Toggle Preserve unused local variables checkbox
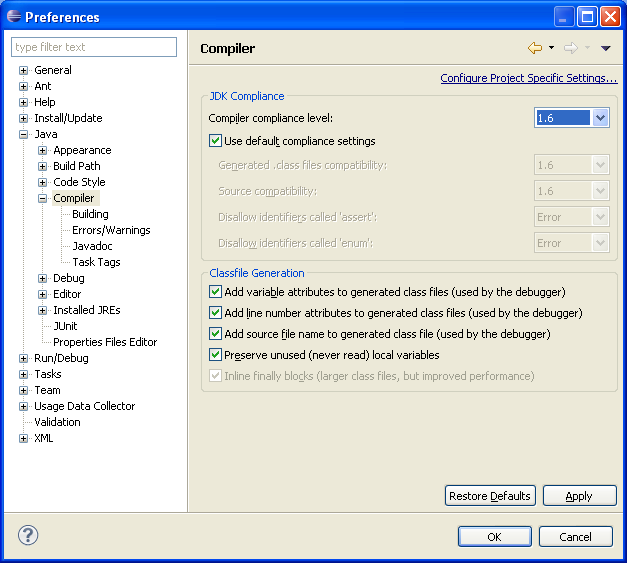The image size is (627, 563). (215, 354)
